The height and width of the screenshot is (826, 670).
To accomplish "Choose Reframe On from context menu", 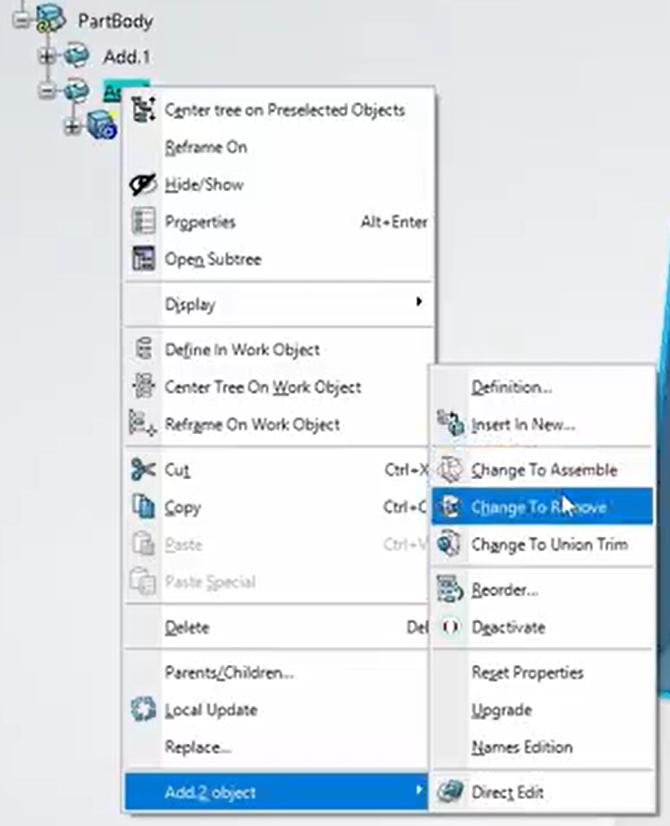I will click(280, 147).
